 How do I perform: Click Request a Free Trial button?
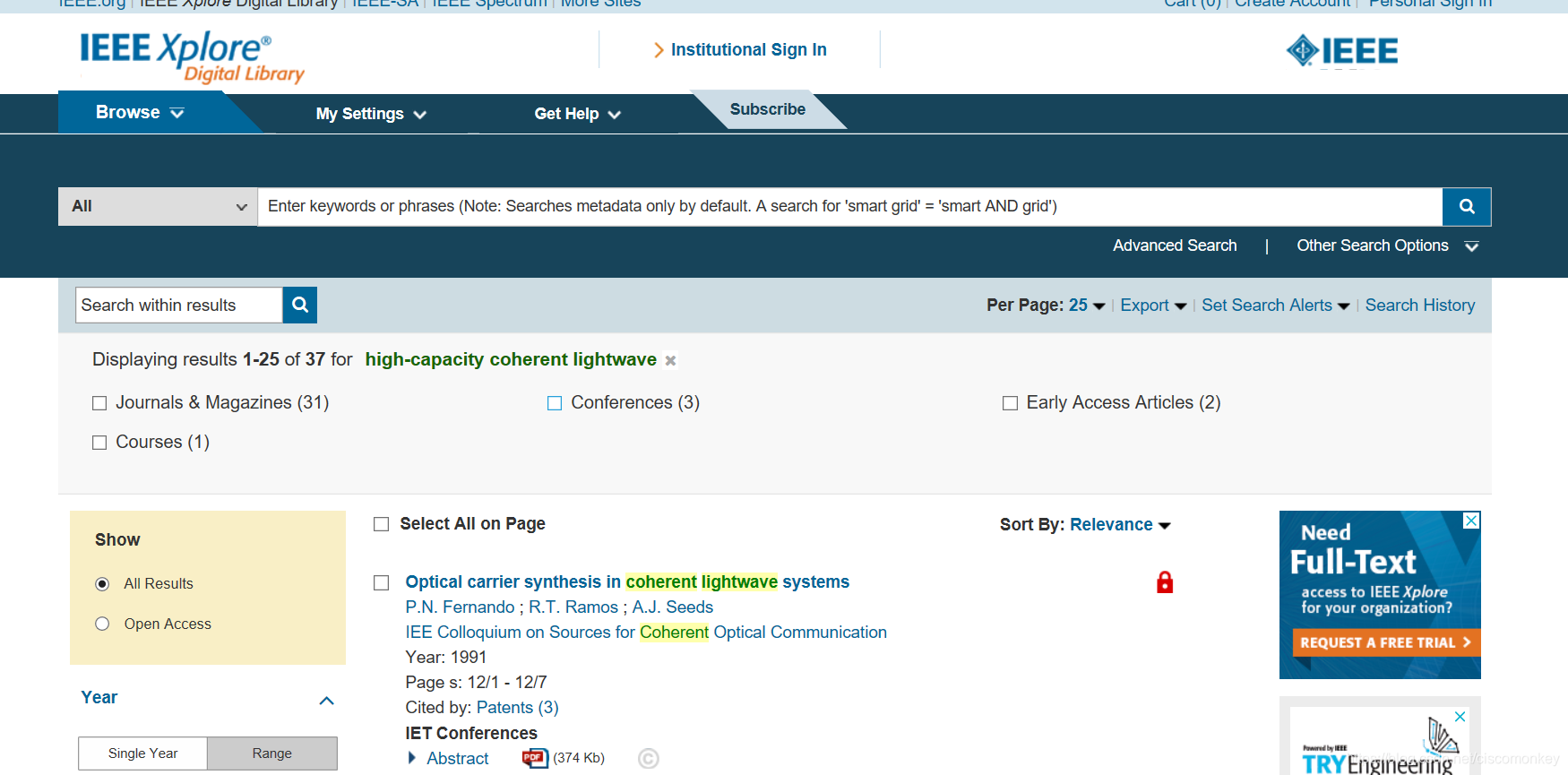1385,642
